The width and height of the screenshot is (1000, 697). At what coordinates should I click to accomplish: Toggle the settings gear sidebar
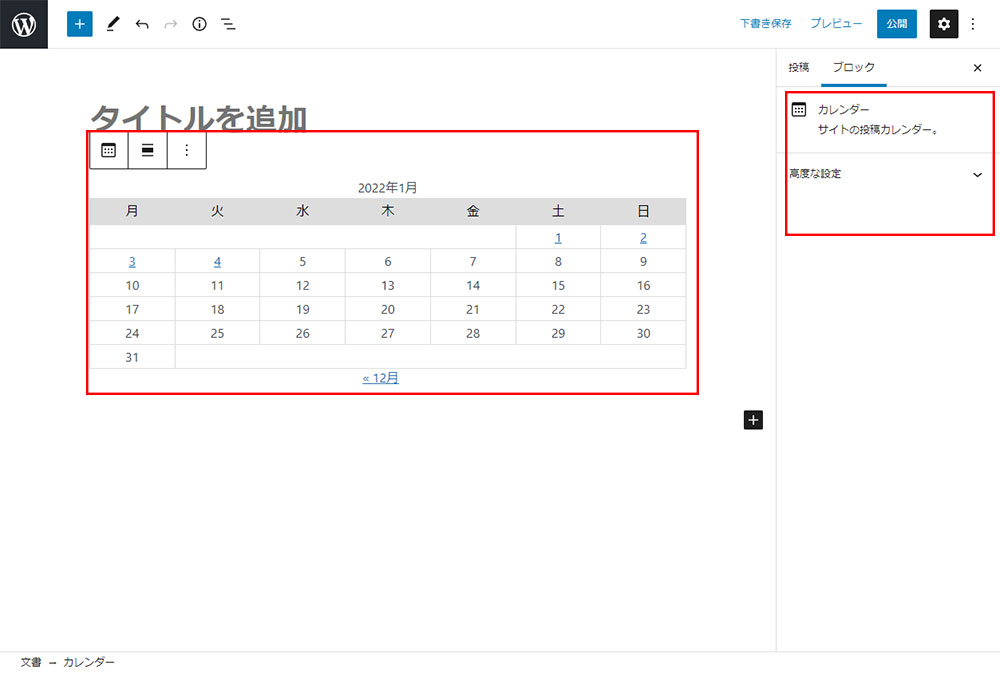[x=943, y=24]
